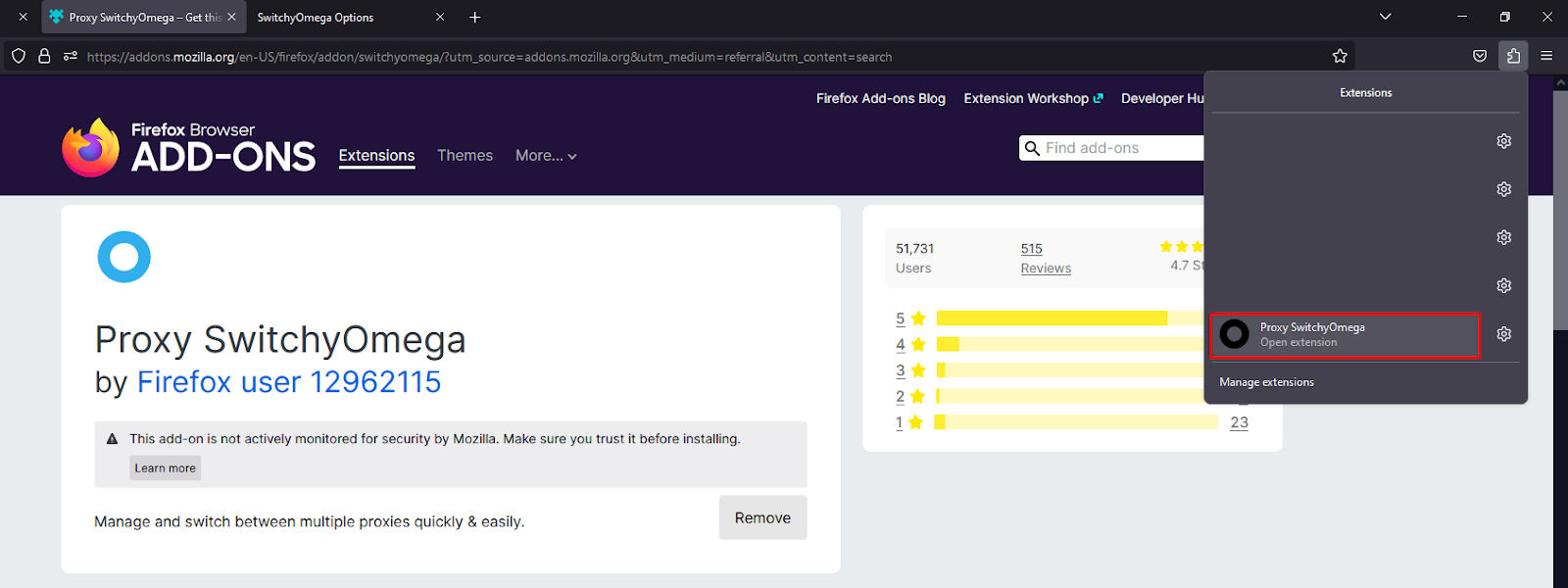Click the fourth gear icon in Extensions panel
1568x588 pixels.
click(1503, 285)
